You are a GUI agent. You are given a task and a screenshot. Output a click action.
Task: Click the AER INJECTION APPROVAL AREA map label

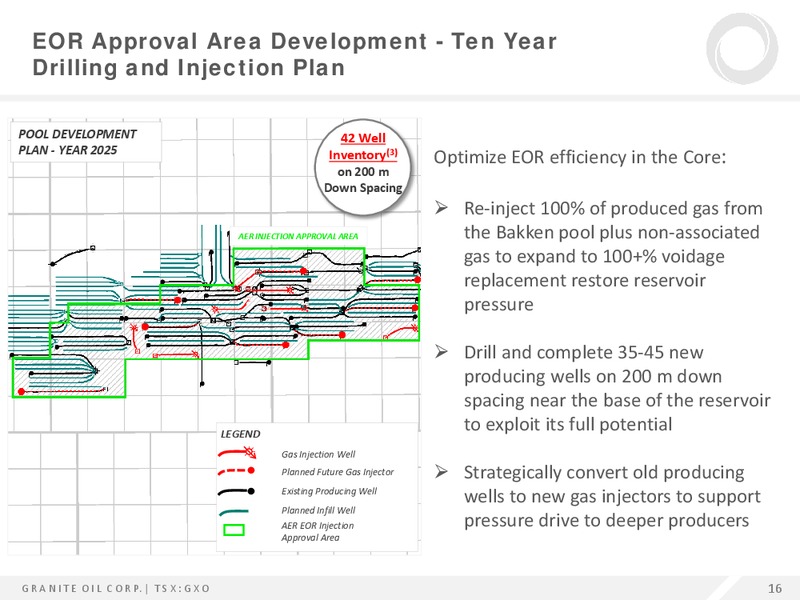pos(298,236)
